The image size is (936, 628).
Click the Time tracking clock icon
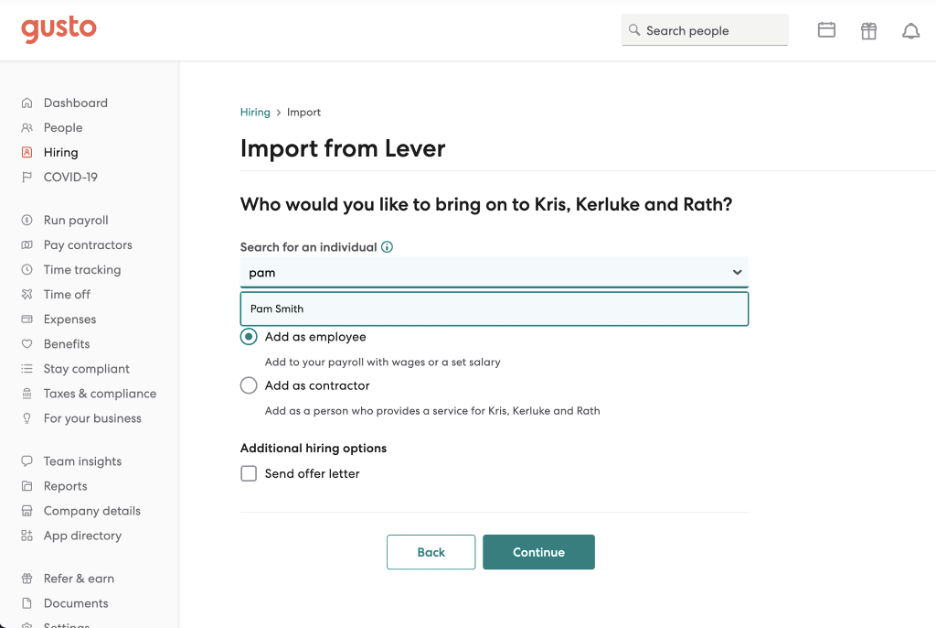[x=27, y=270]
